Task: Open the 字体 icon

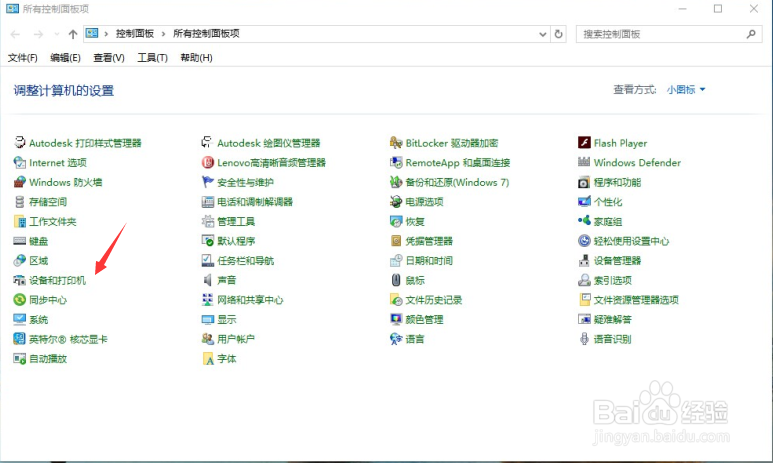Action: 208,358
